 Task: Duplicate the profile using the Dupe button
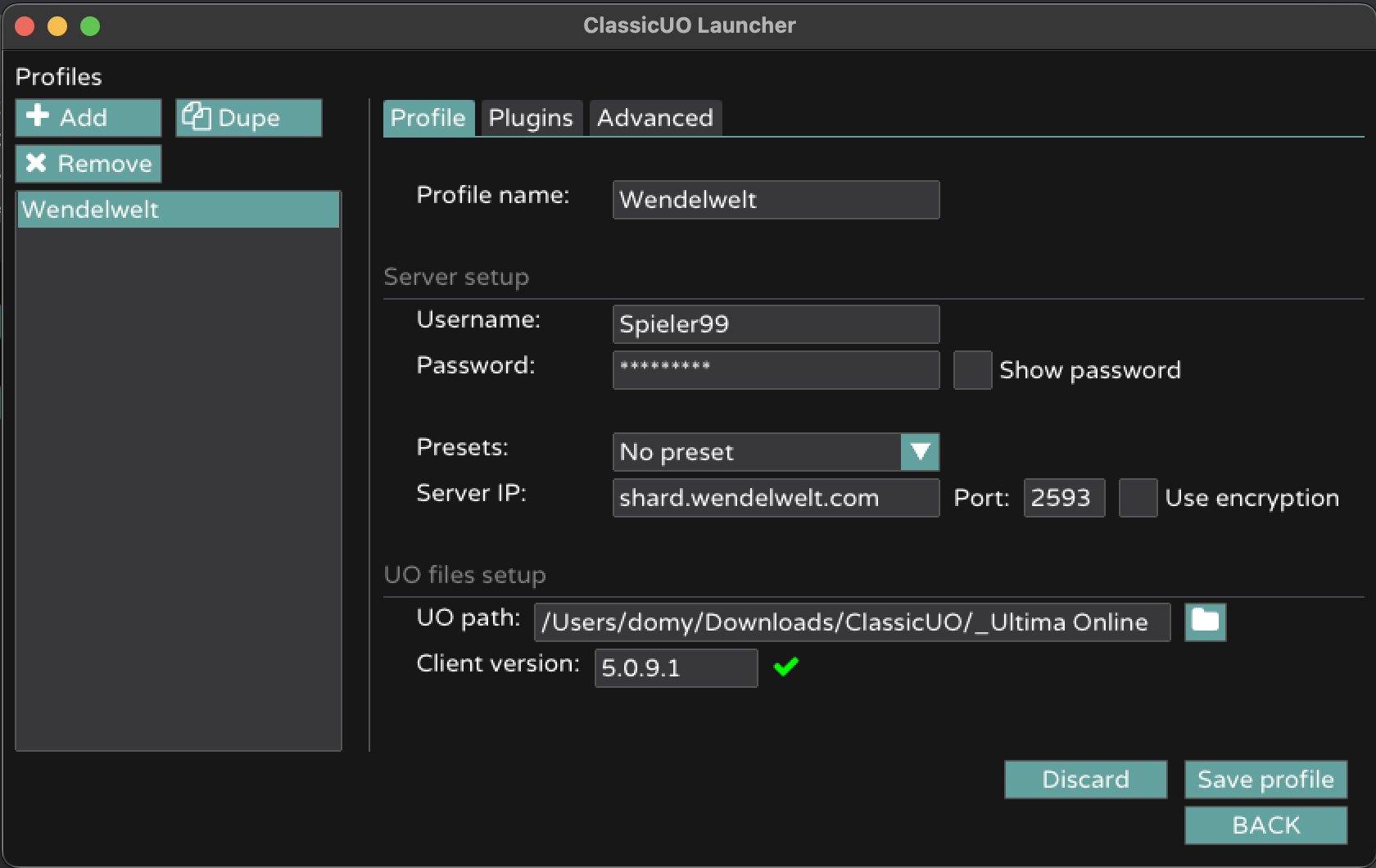(x=248, y=118)
